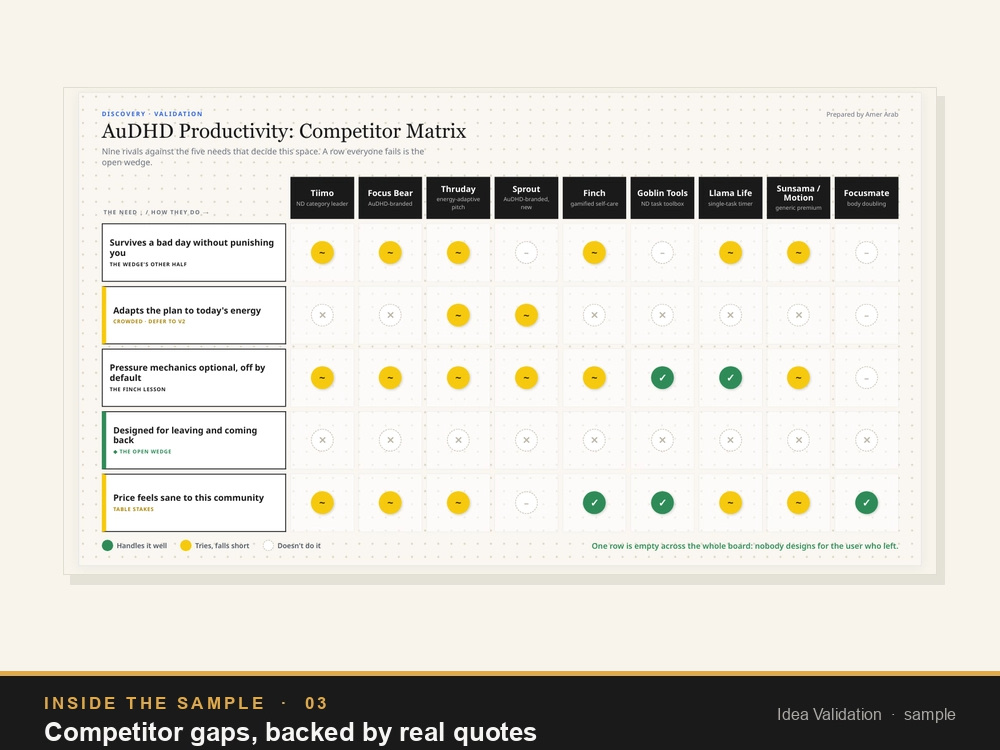Click the 'DISCOVERY · VALIDATION' label
Image resolution: width=1000 pixels, height=750 pixels.
pos(152,114)
